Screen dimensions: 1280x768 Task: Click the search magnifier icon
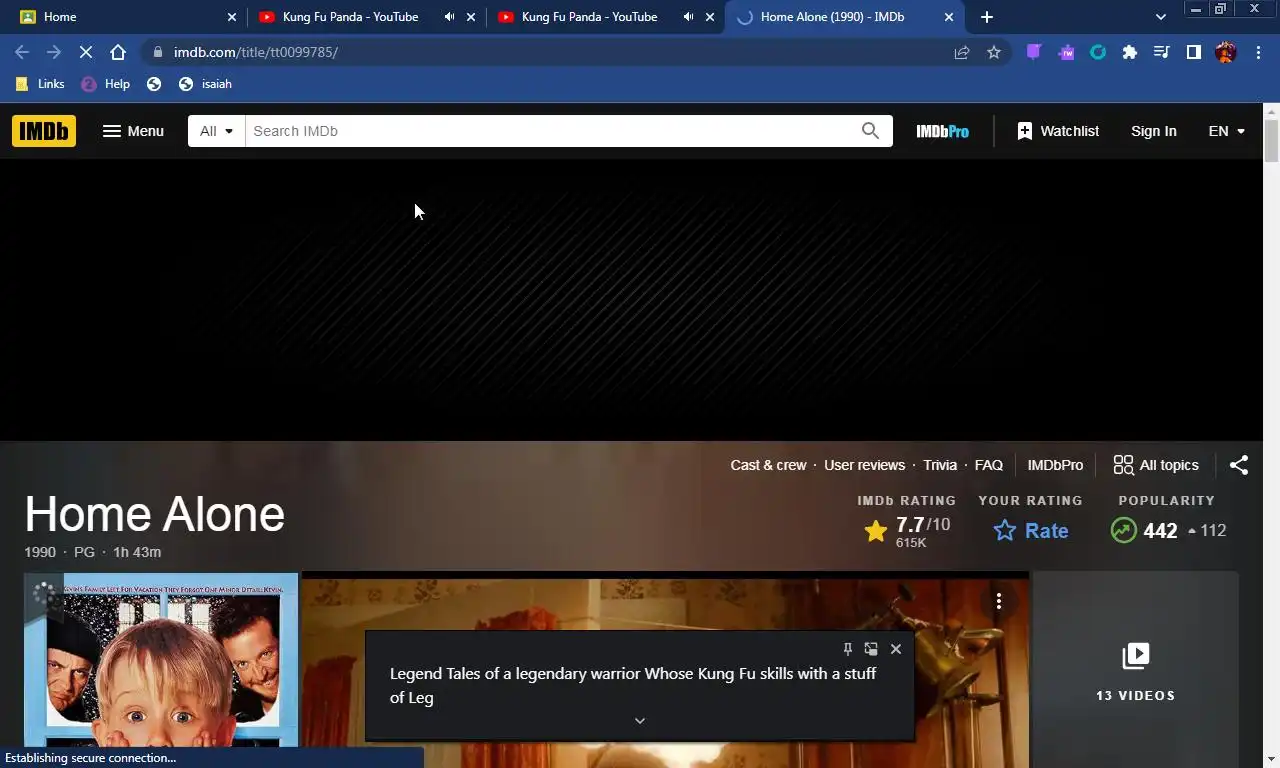click(x=870, y=131)
